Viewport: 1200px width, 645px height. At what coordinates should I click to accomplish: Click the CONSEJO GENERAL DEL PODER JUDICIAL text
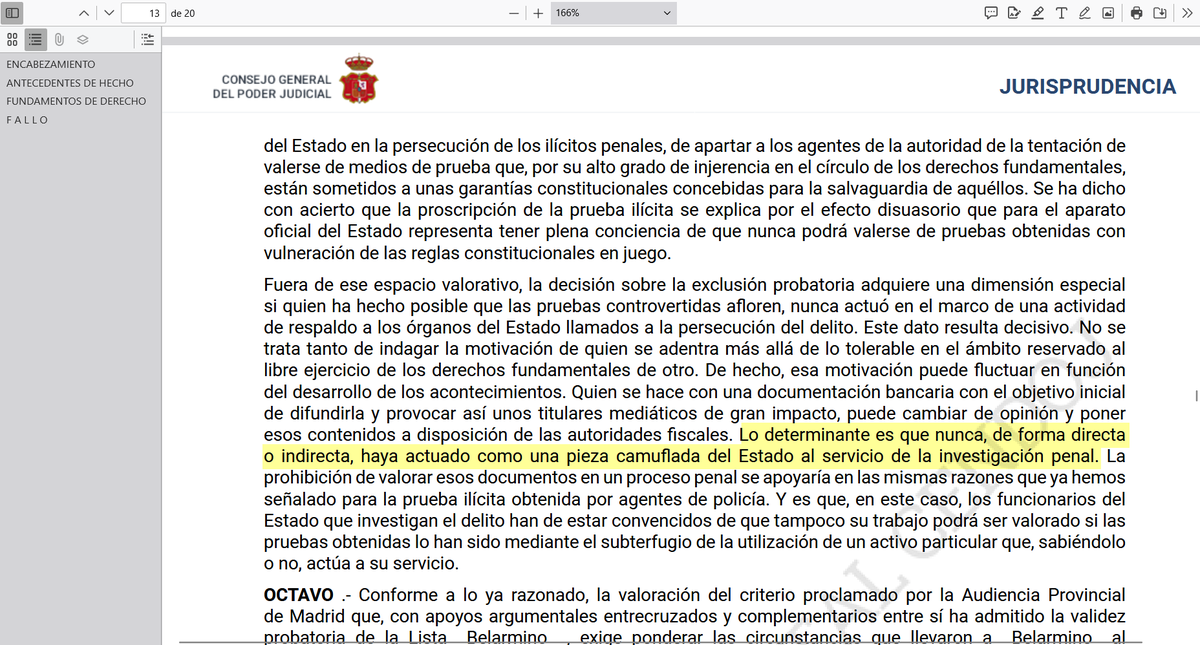tap(272, 87)
